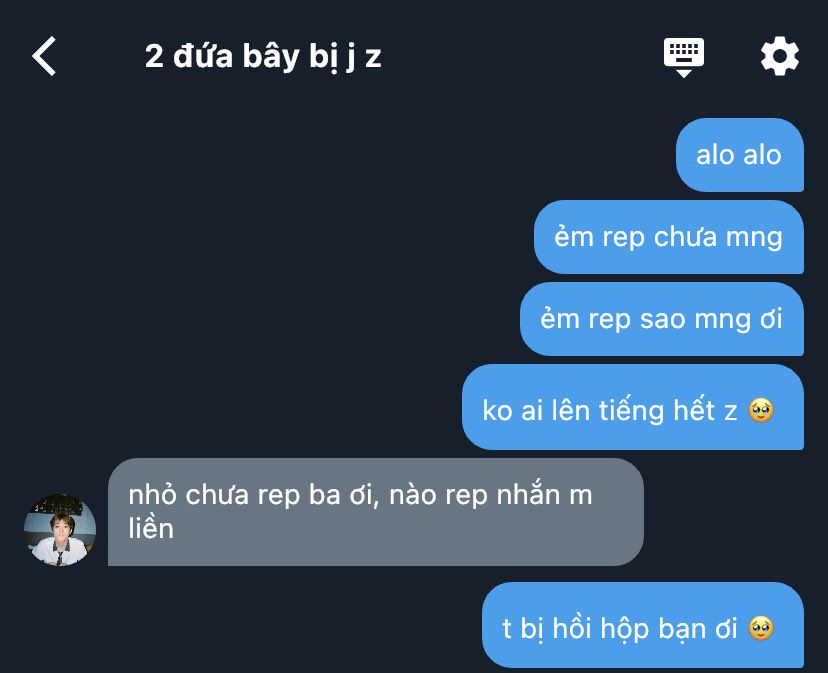Select the gray "nhỏ chưa rep ba ơi" message

376,512
